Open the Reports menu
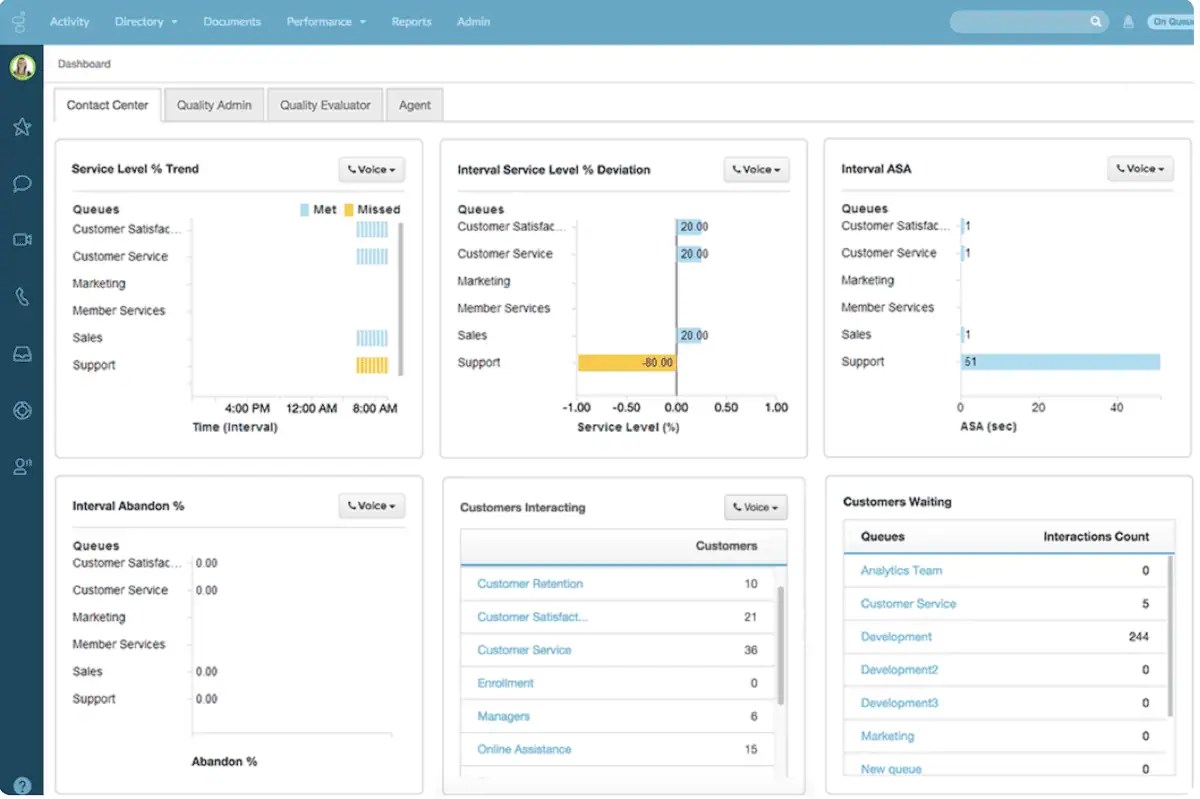 (x=411, y=21)
